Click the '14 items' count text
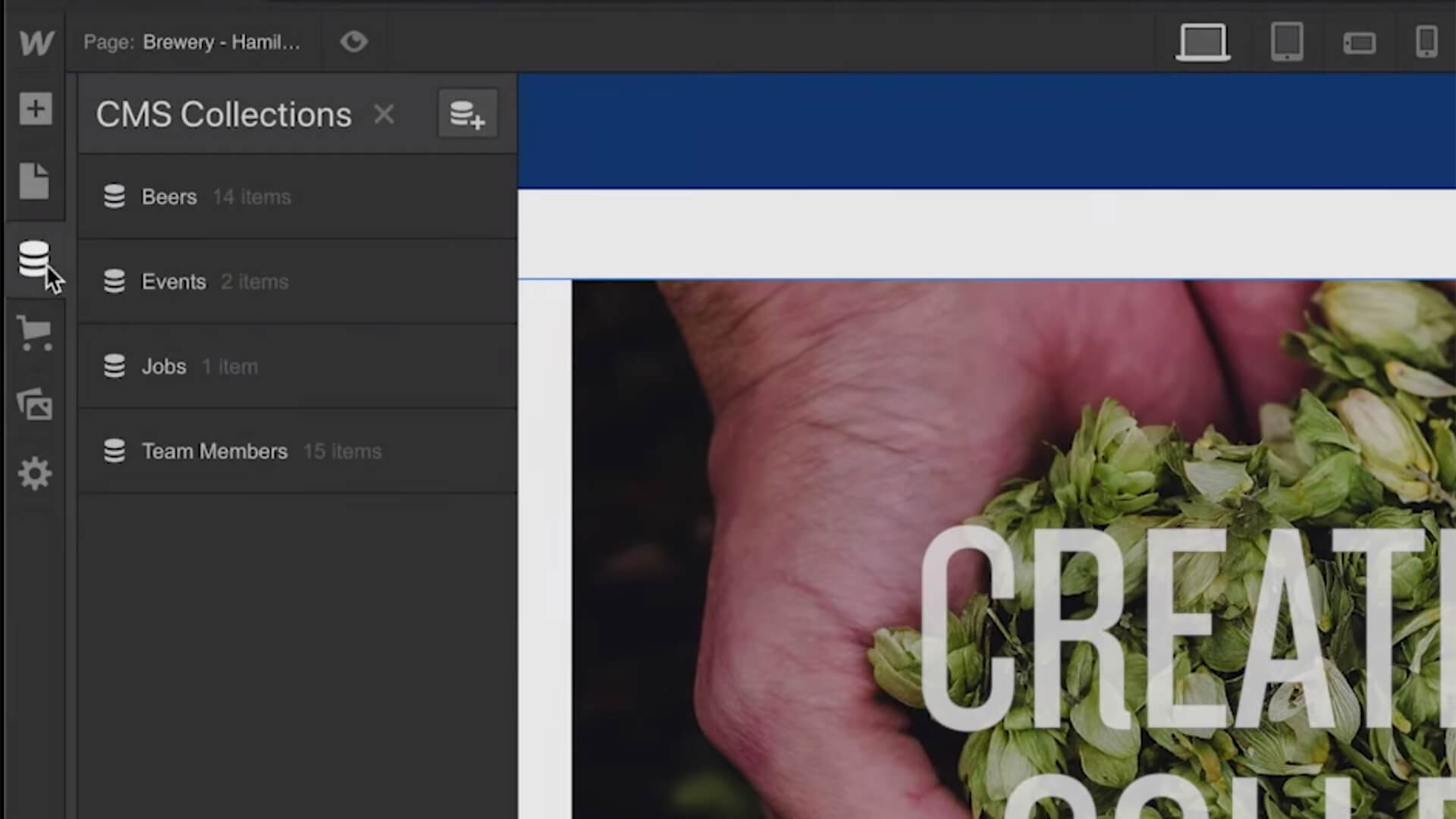The height and width of the screenshot is (819, 1456). pyautogui.click(x=252, y=197)
